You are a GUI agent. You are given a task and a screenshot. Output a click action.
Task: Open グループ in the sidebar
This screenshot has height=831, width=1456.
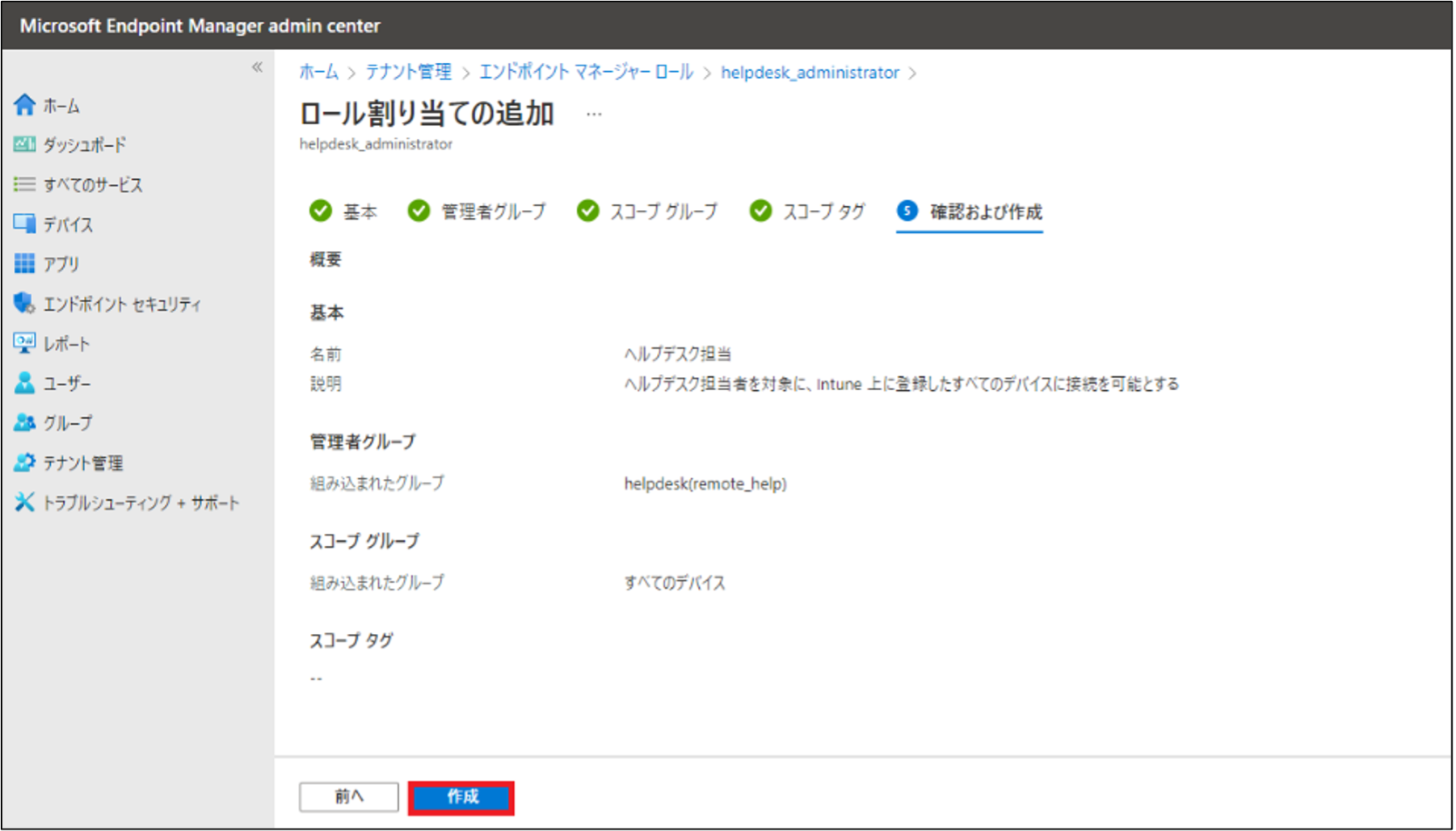68,422
